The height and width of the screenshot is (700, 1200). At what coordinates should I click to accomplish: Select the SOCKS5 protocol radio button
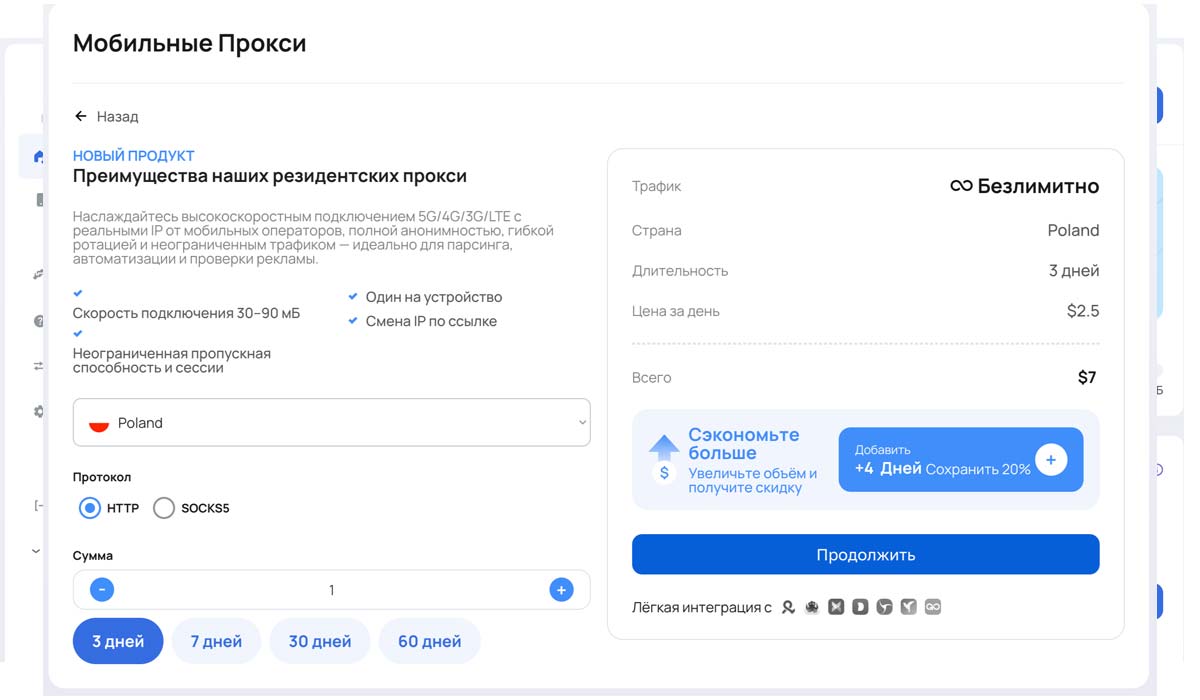pos(164,508)
